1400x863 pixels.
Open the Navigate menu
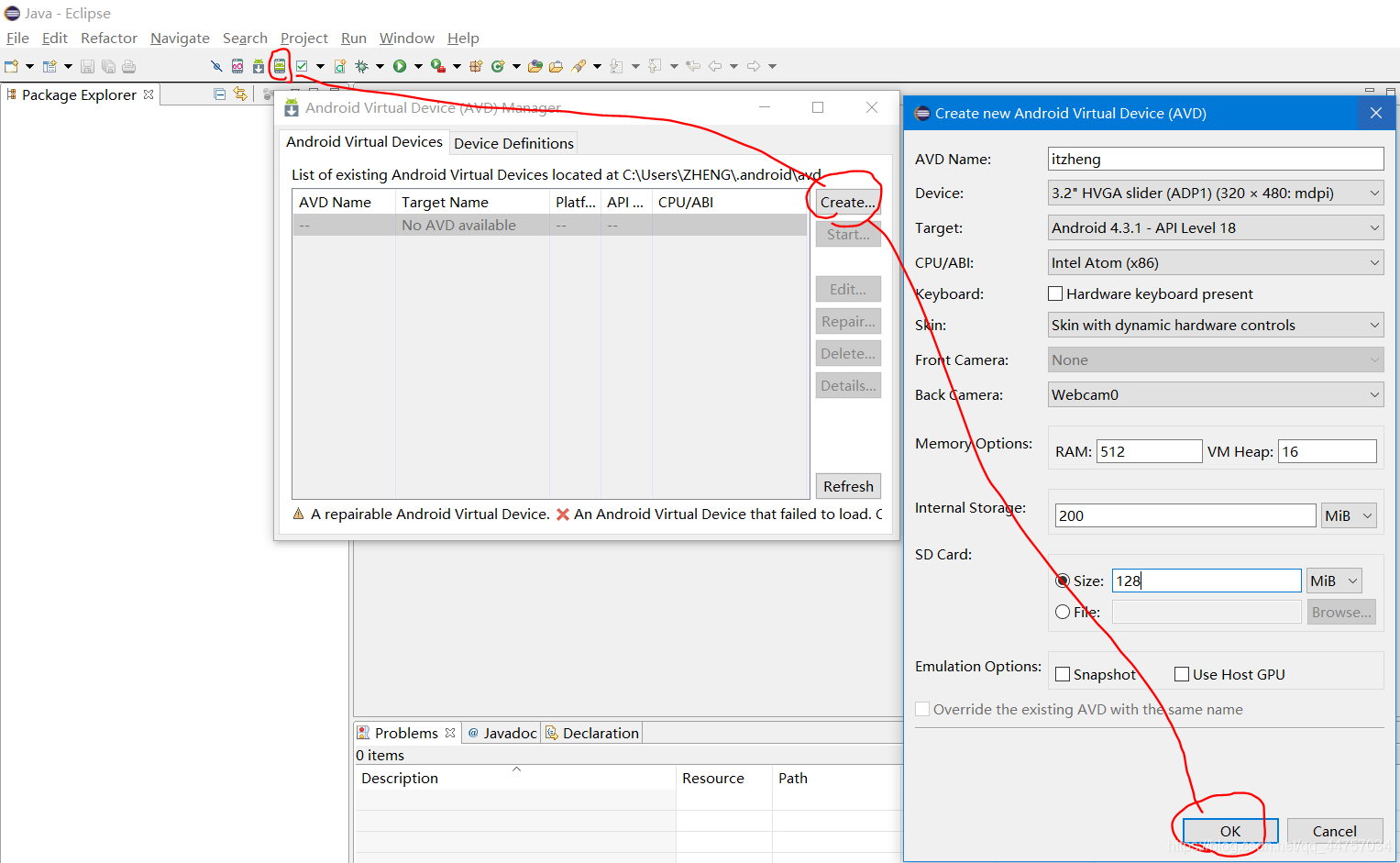coord(180,38)
